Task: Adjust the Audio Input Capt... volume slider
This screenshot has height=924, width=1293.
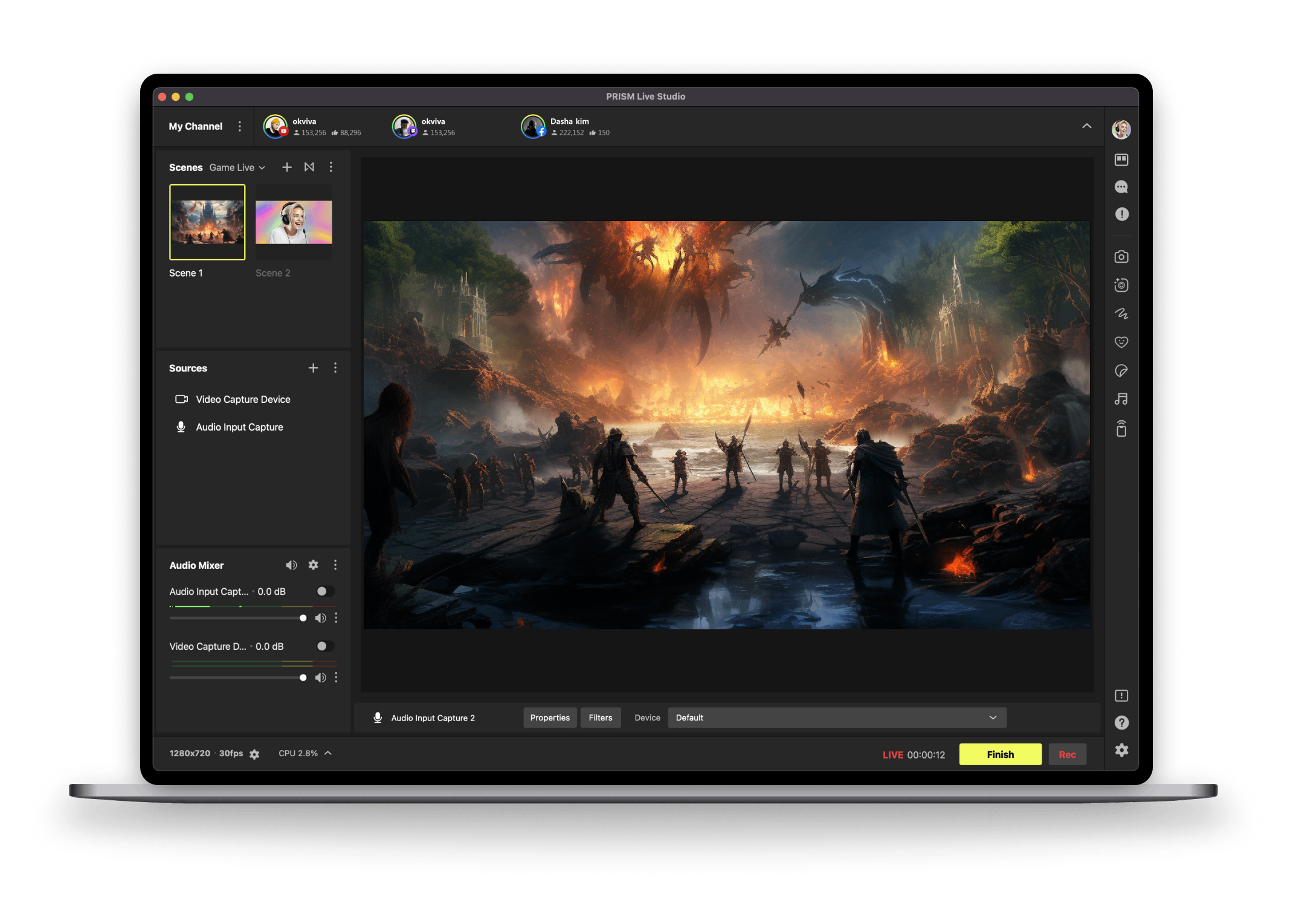Action: [239, 618]
